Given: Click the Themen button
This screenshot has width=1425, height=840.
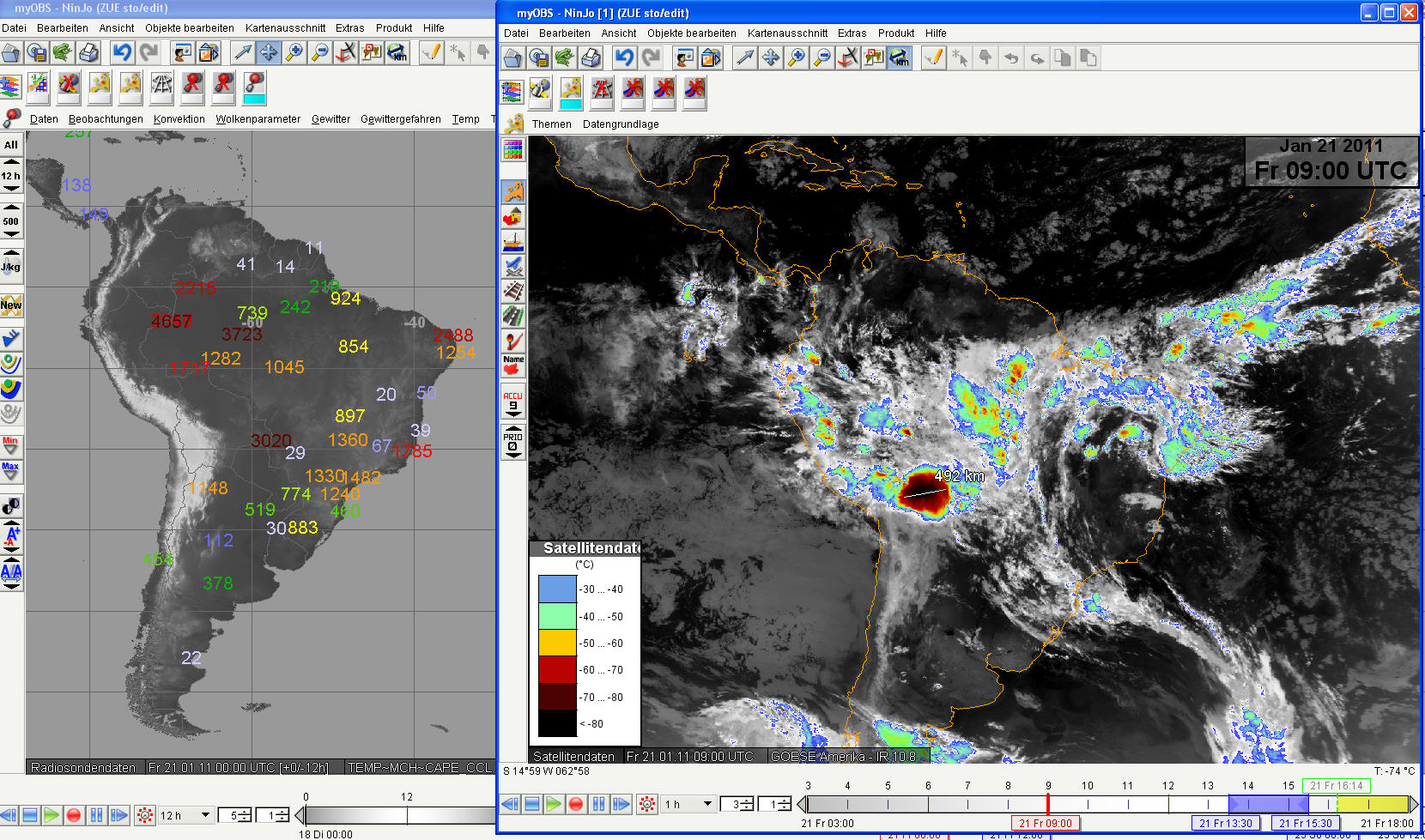Looking at the screenshot, I should click(551, 124).
